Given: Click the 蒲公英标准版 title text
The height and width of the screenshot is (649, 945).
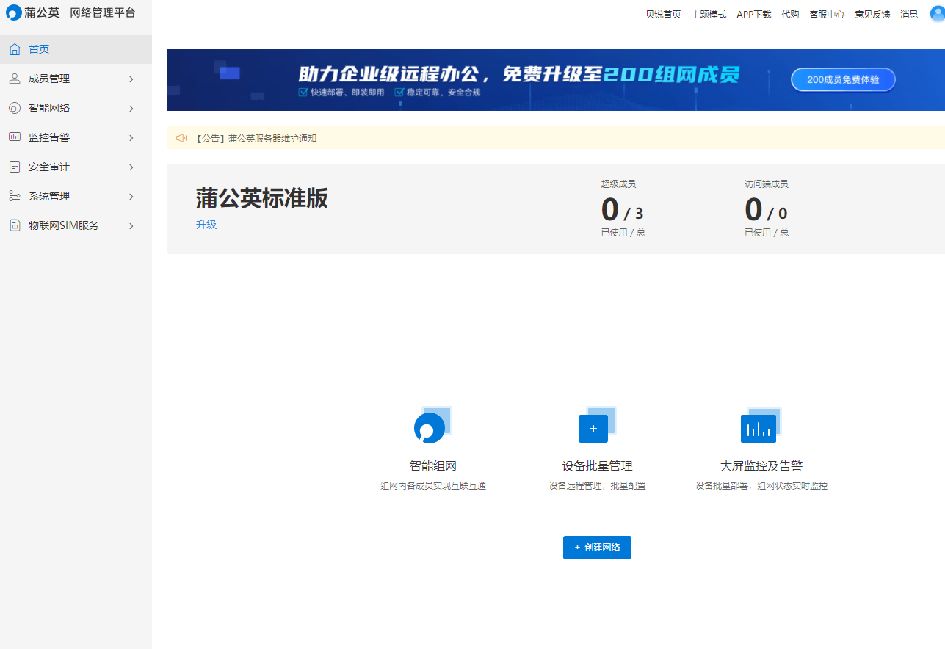Looking at the screenshot, I should (262, 198).
